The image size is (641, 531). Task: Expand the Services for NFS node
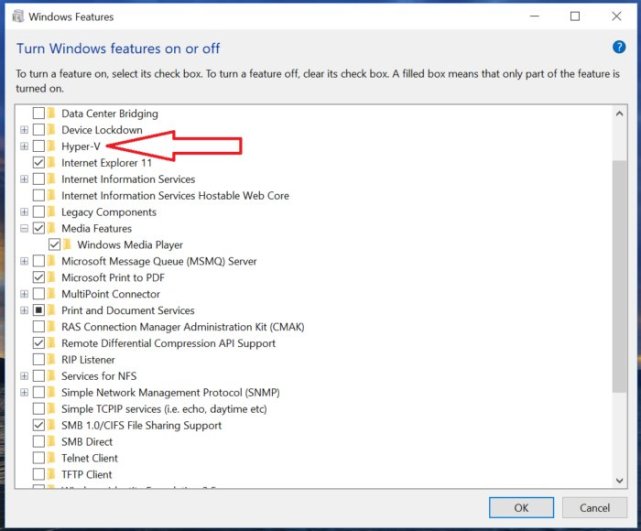[24, 376]
